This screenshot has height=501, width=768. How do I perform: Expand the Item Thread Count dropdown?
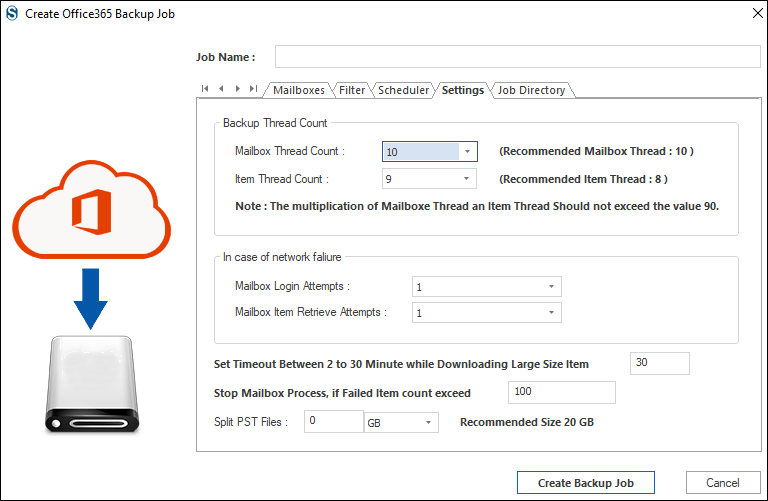tap(466, 179)
